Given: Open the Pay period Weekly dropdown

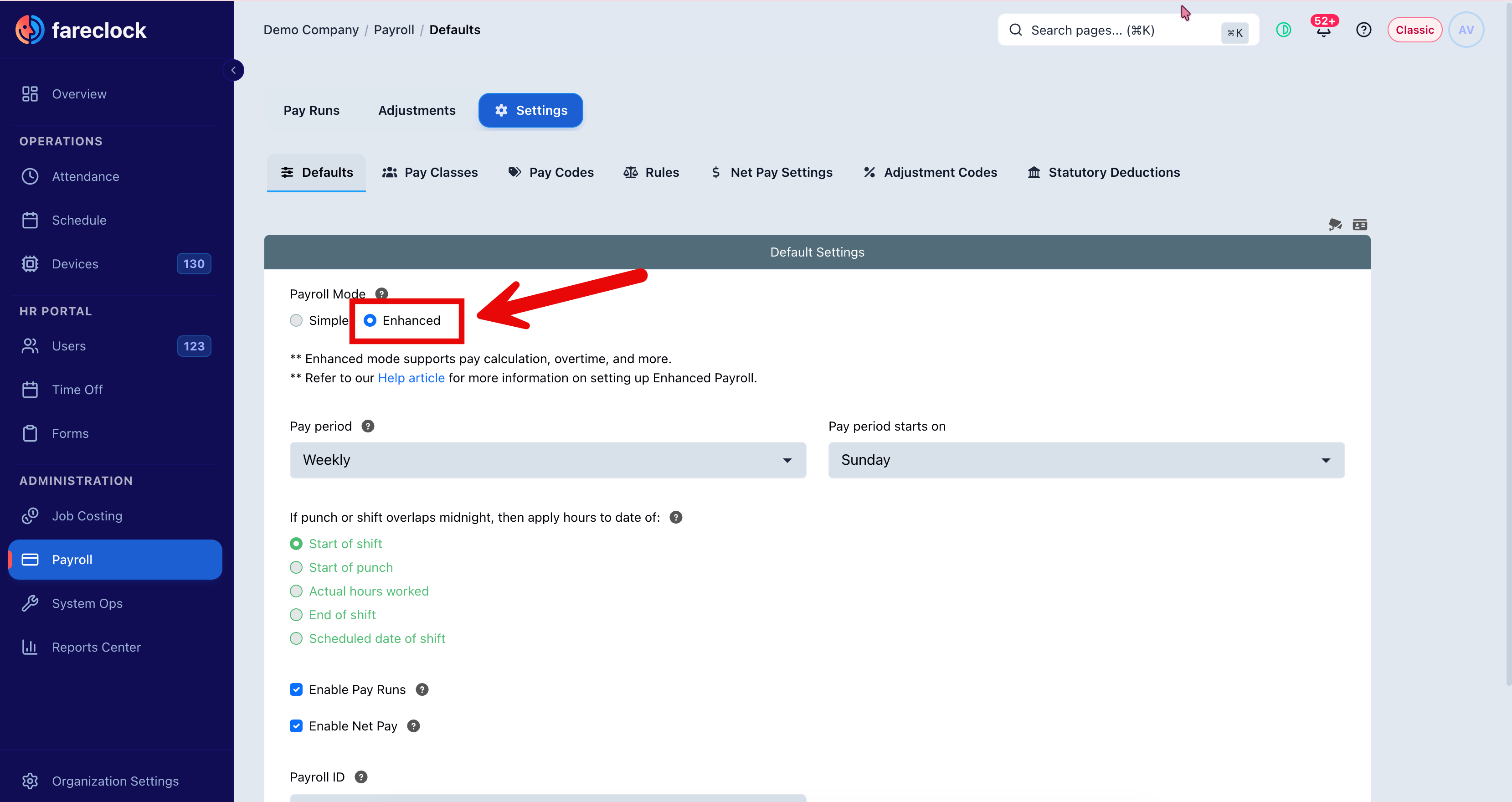Looking at the screenshot, I should tap(548, 460).
